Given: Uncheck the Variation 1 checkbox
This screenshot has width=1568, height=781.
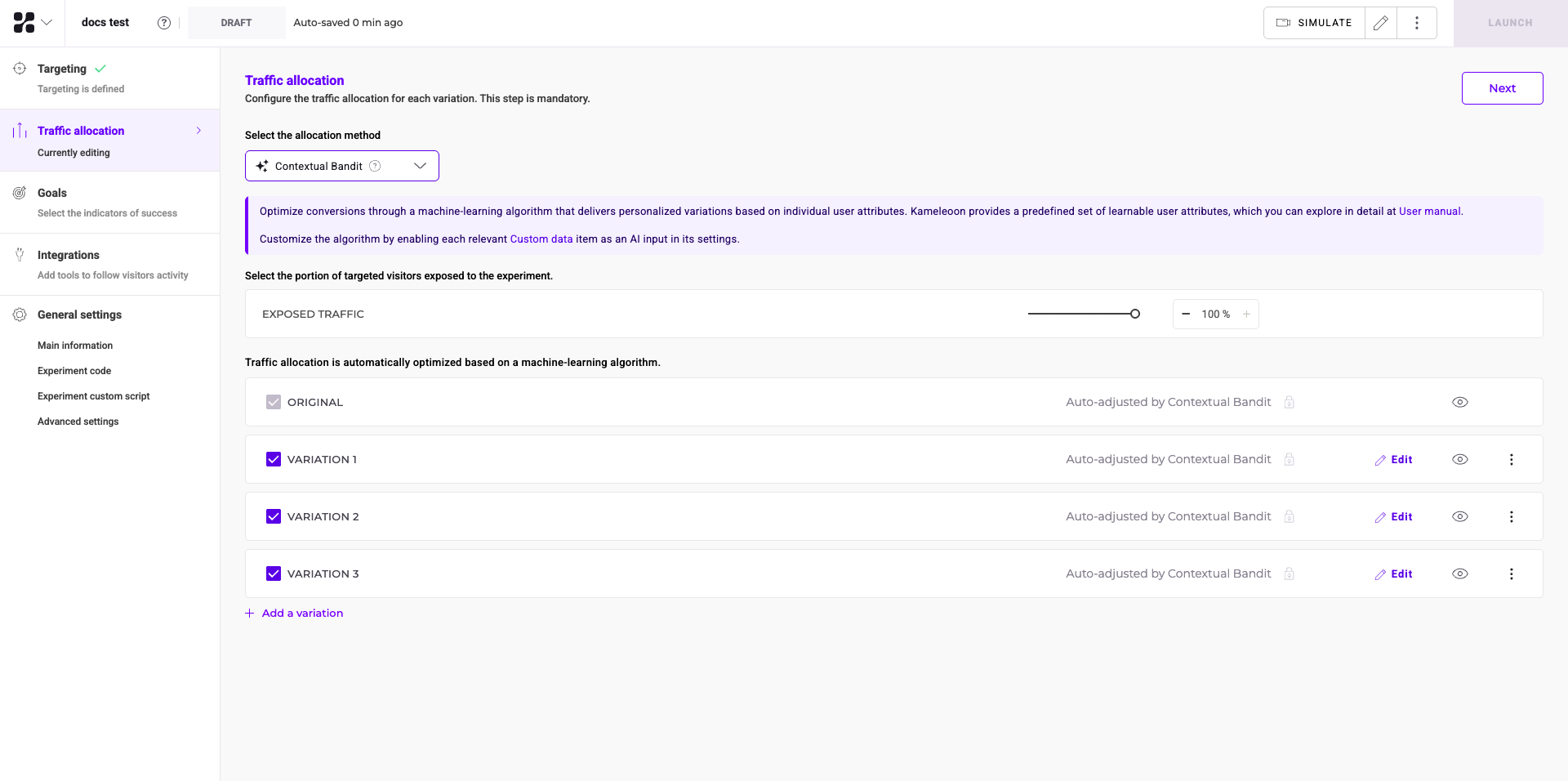Looking at the screenshot, I should click(x=274, y=459).
